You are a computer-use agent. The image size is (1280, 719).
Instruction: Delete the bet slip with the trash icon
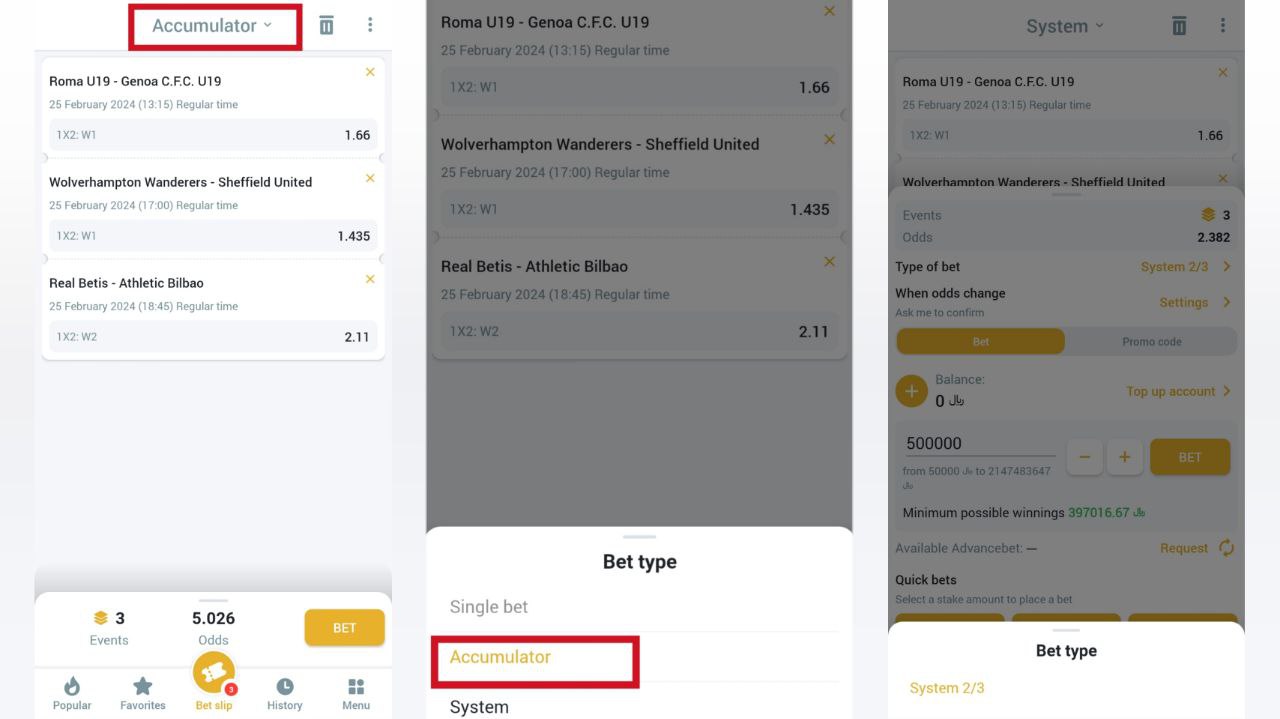326,26
